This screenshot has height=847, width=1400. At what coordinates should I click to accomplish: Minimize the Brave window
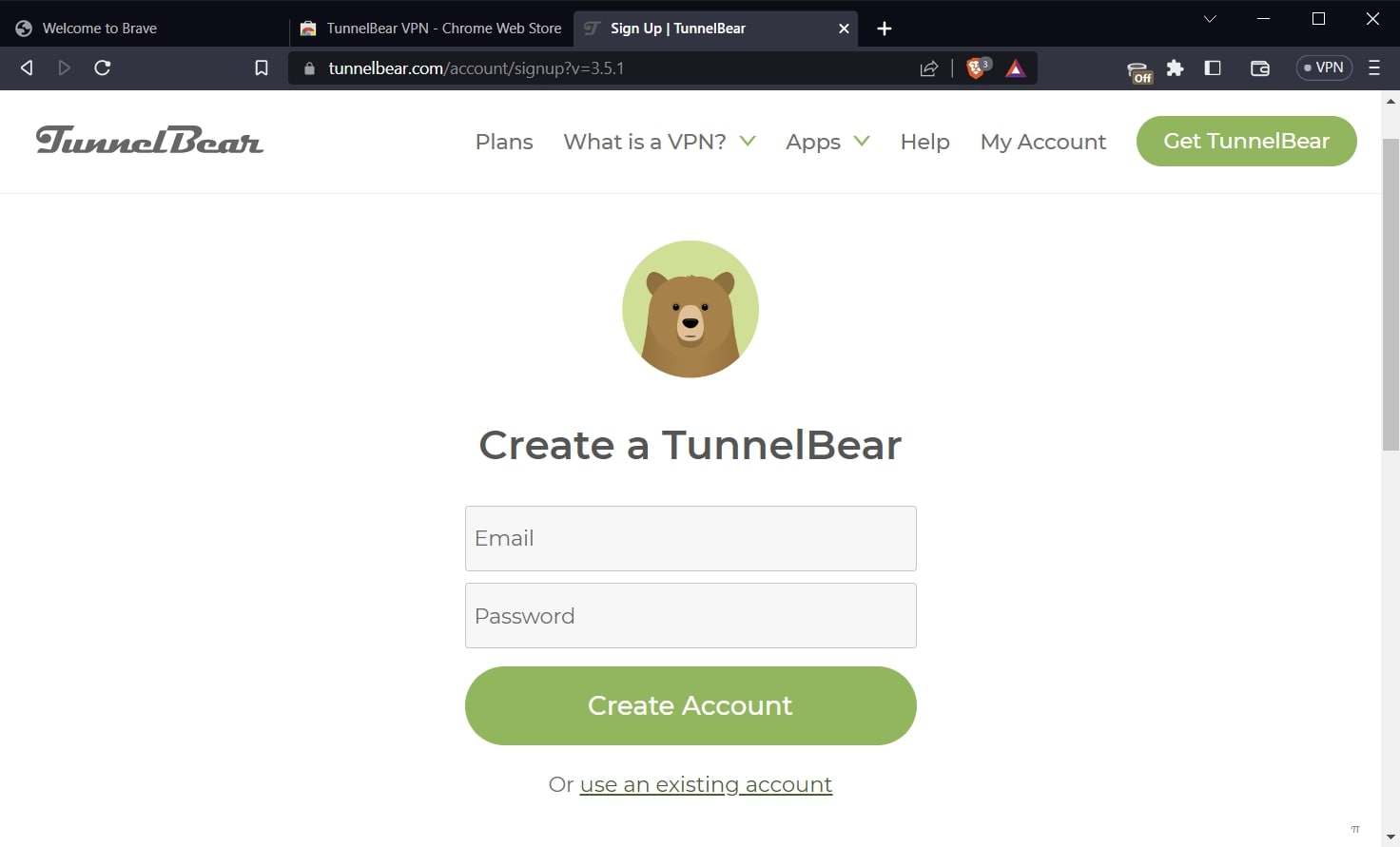click(1263, 19)
